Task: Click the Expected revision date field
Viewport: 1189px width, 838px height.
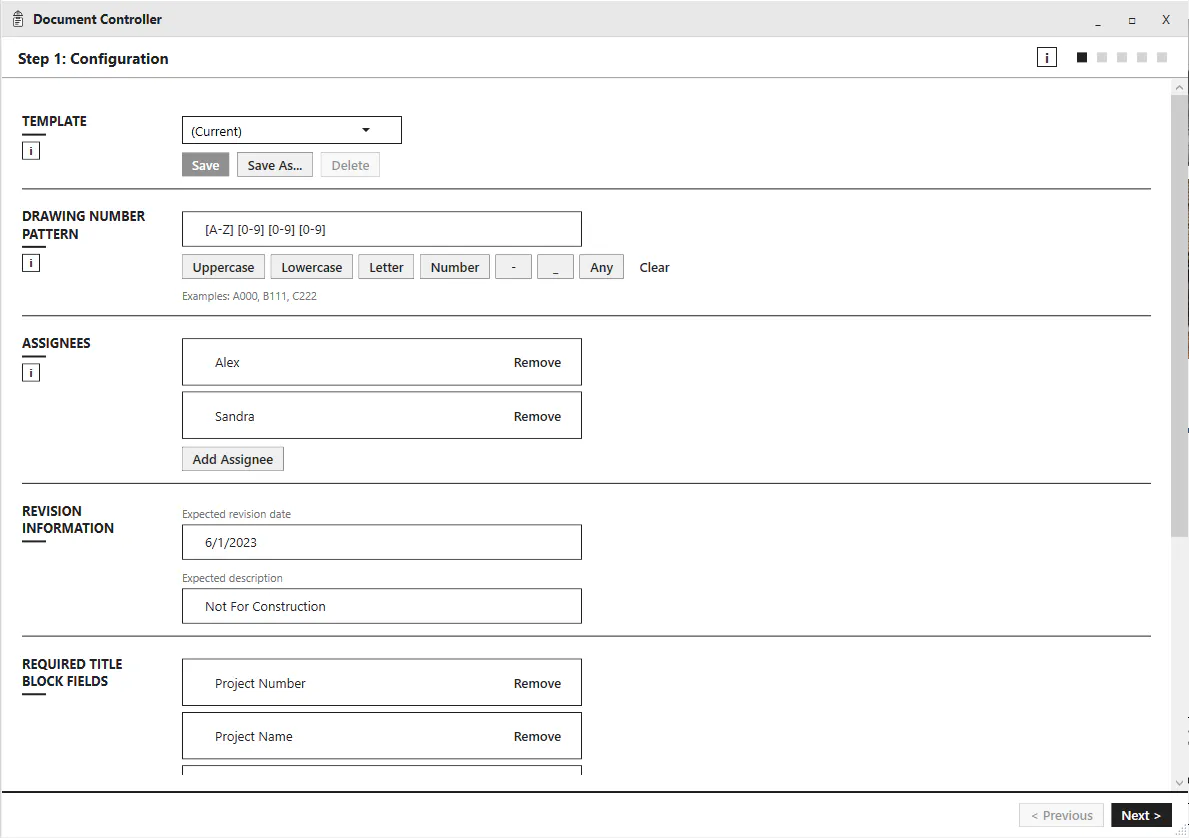Action: (381, 542)
